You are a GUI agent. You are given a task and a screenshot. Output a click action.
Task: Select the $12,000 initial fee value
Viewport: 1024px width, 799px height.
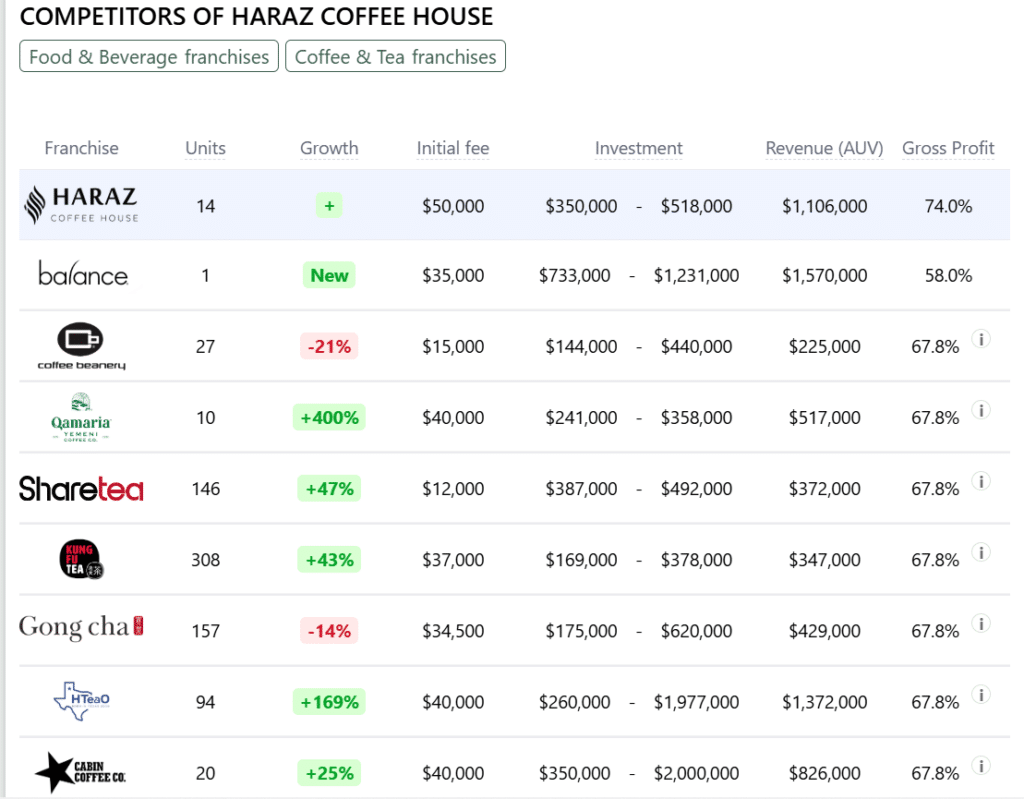coord(453,489)
